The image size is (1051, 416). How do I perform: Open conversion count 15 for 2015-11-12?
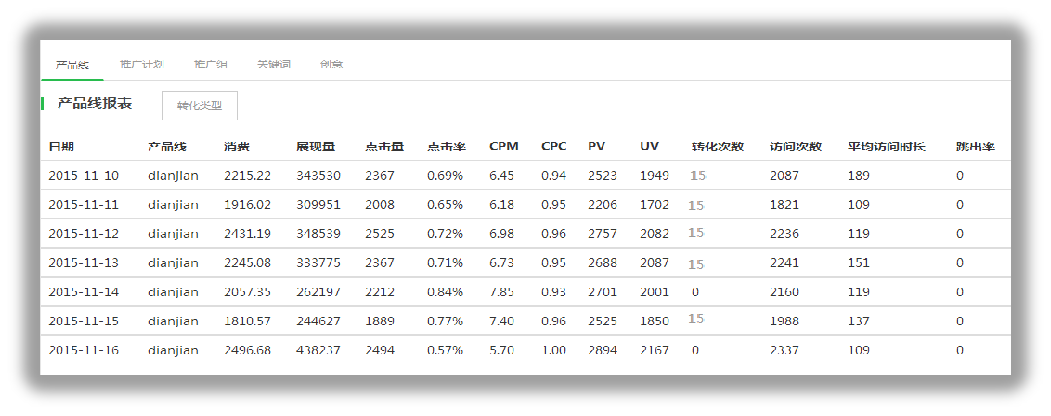click(x=697, y=233)
